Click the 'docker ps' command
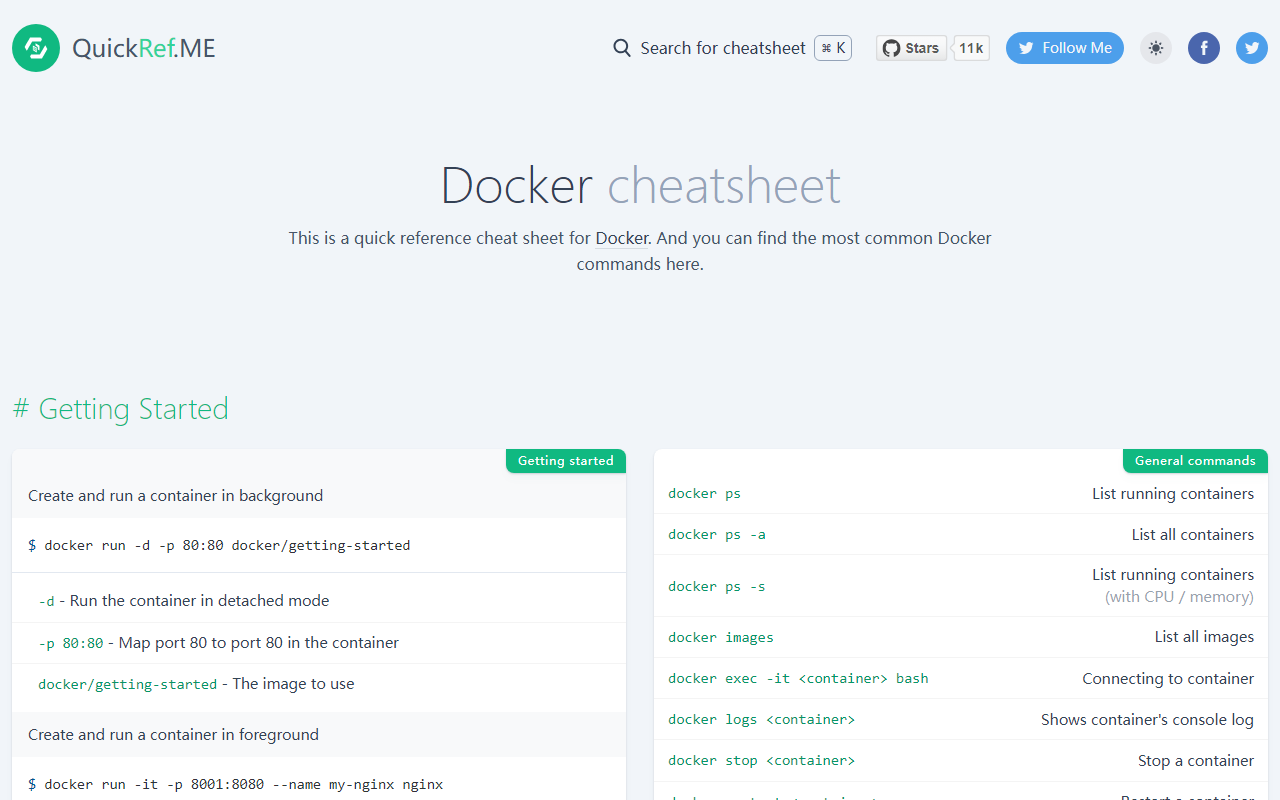This screenshot has width=1280, height=800. coord(704,494)
